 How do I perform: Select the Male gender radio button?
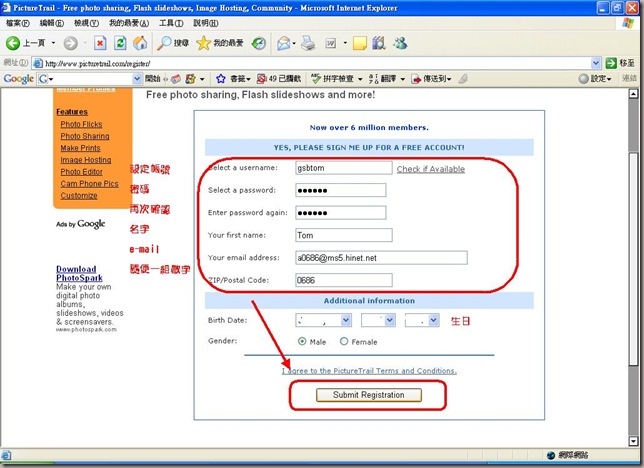(x=302, y=341)
